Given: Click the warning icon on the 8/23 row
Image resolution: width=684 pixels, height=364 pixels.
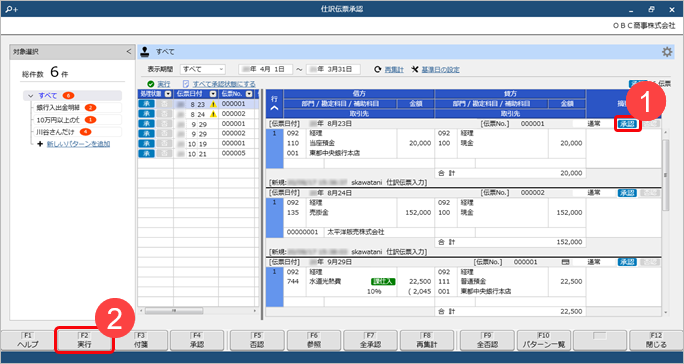Looking at the screenshot, I should (x=213, y=104).
